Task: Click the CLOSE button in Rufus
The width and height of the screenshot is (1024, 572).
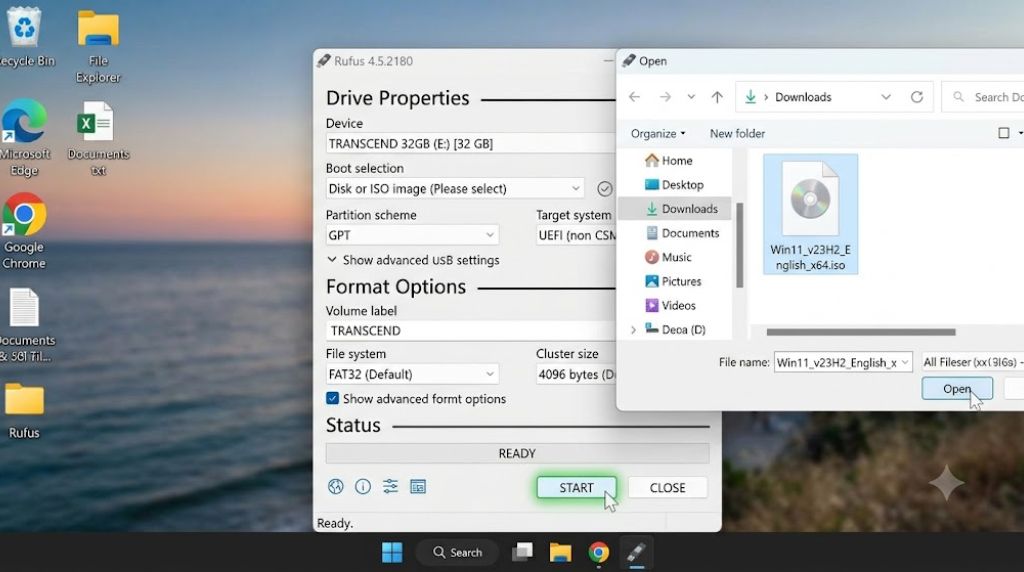Action: [x=667, y=488]
